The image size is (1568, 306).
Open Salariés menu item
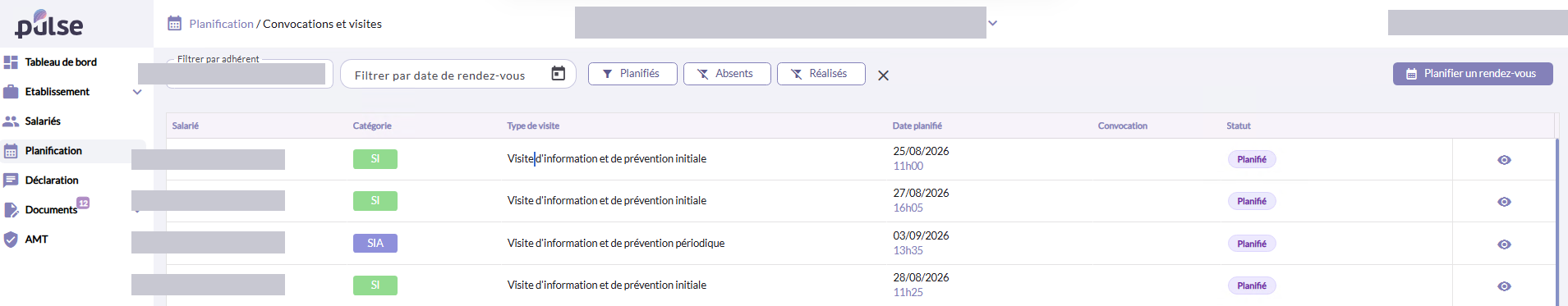[x=43, y=121]
